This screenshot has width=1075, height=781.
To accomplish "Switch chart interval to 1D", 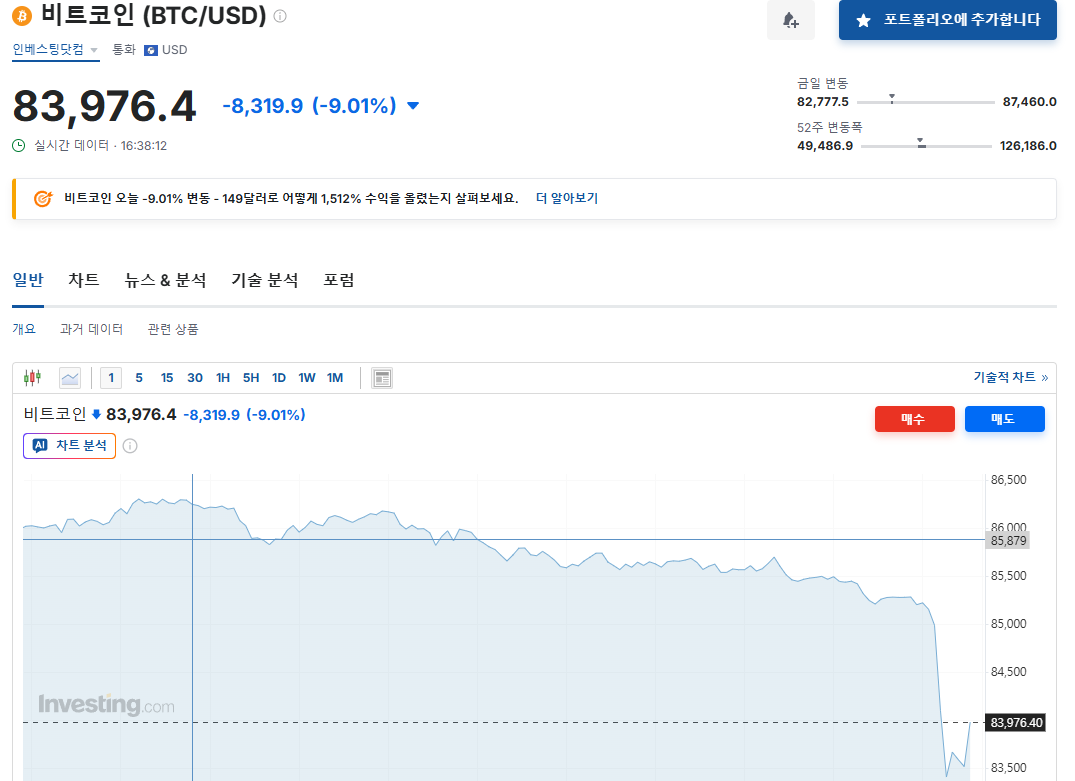I will point(278,377).
